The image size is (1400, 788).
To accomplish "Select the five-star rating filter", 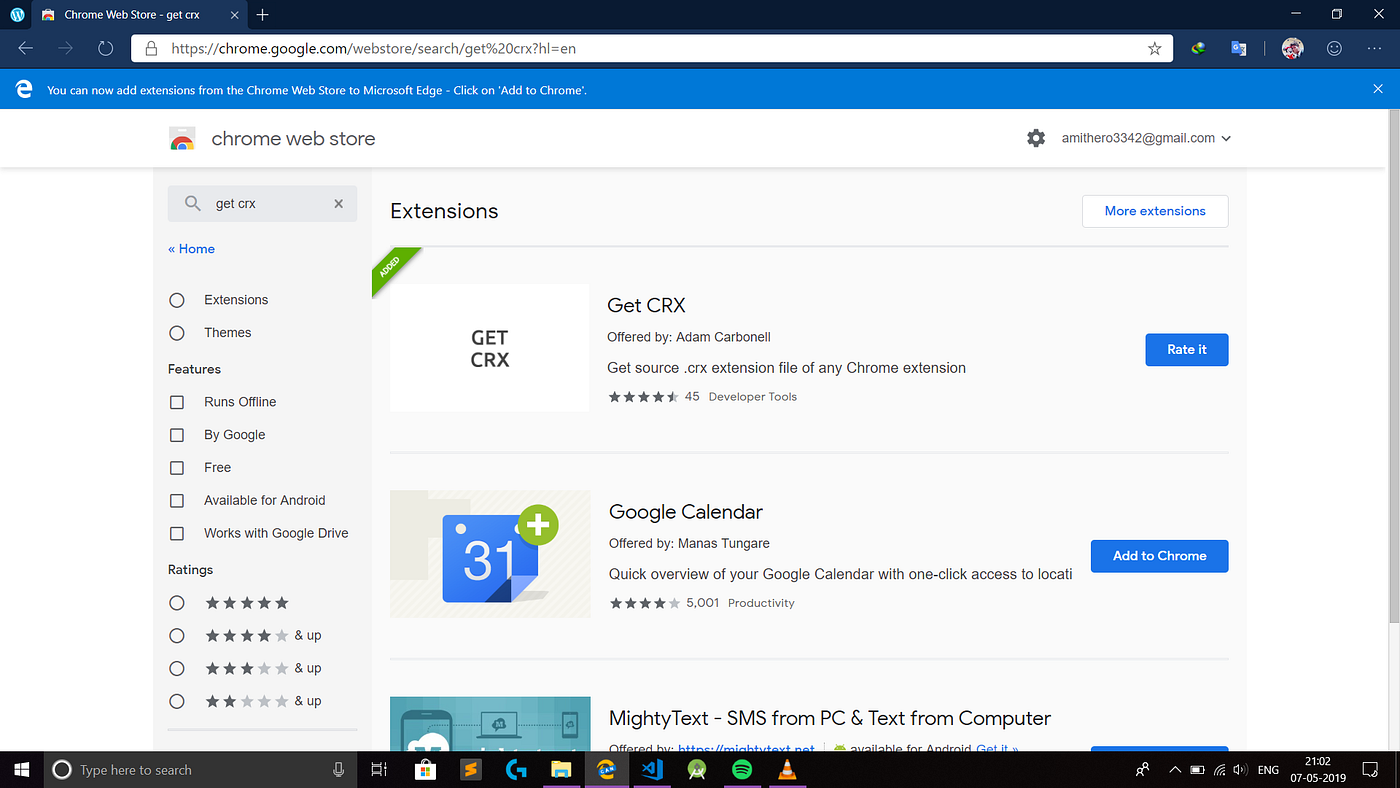I will (x=177, y=603).
